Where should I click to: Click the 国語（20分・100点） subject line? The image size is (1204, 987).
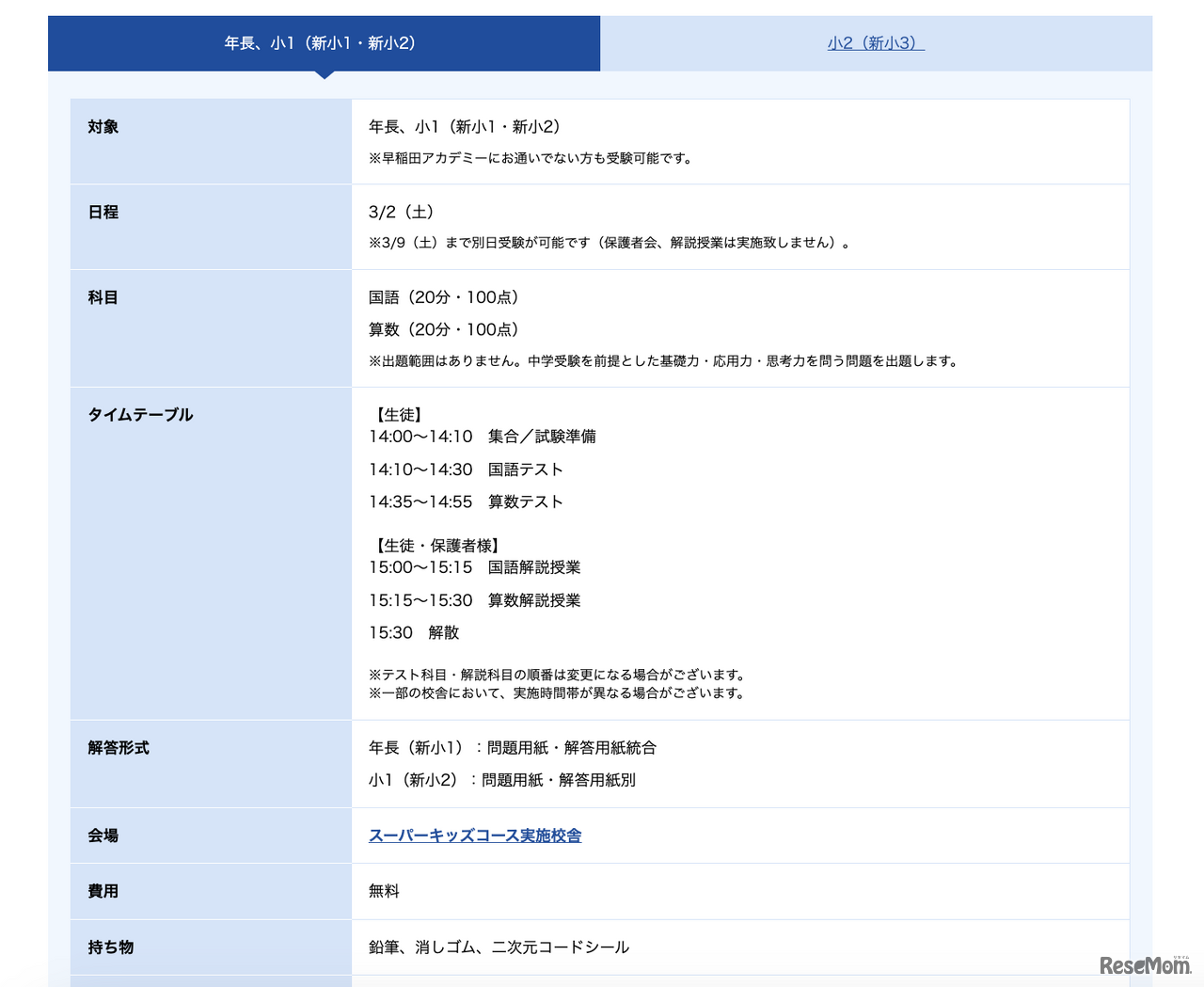point(444,297)
